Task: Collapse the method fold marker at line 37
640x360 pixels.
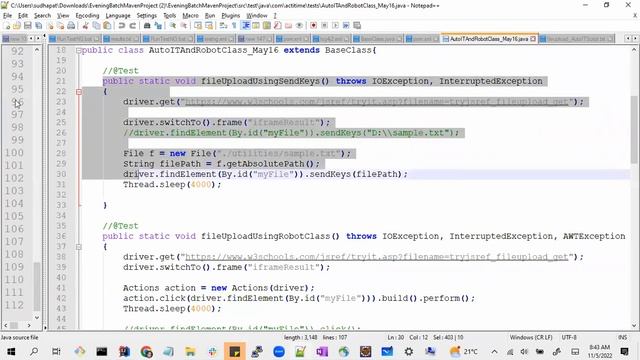Action: [78, 247]
